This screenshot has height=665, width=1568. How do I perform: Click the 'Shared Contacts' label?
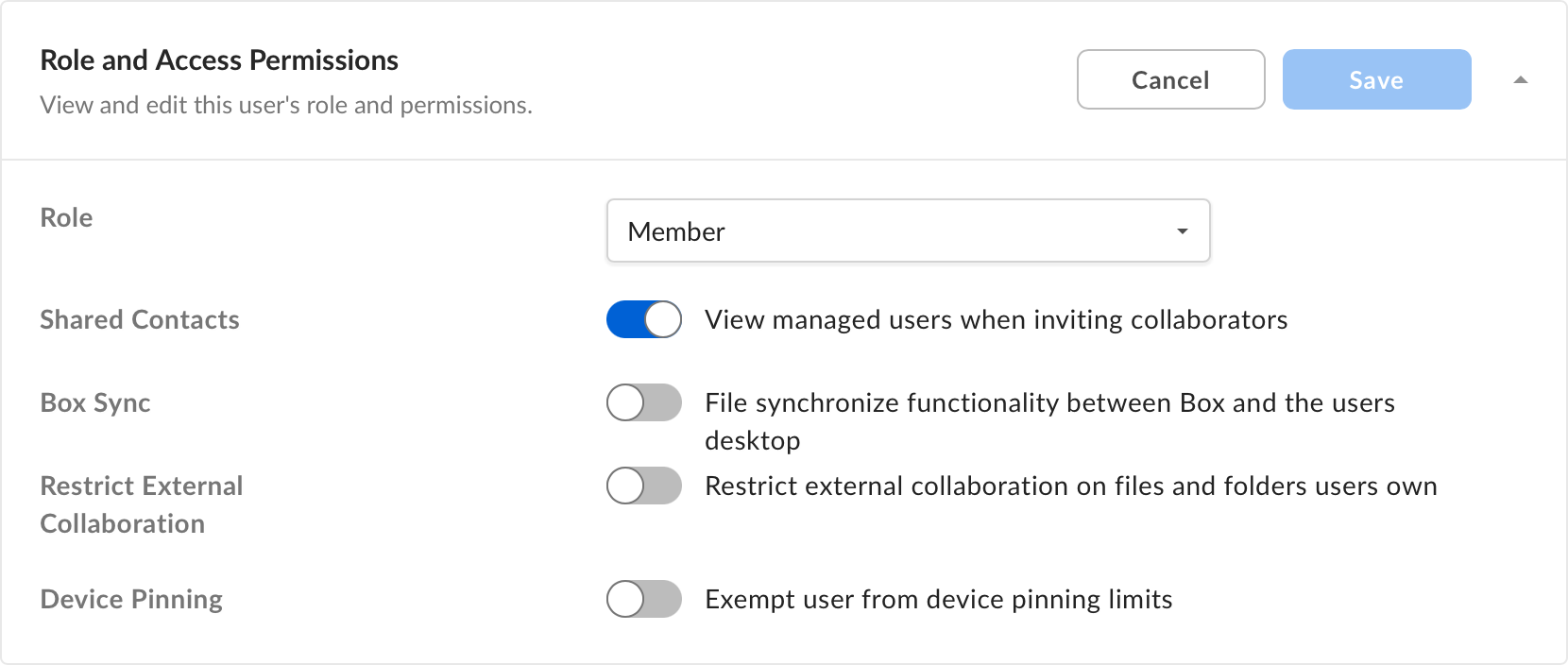140,320
